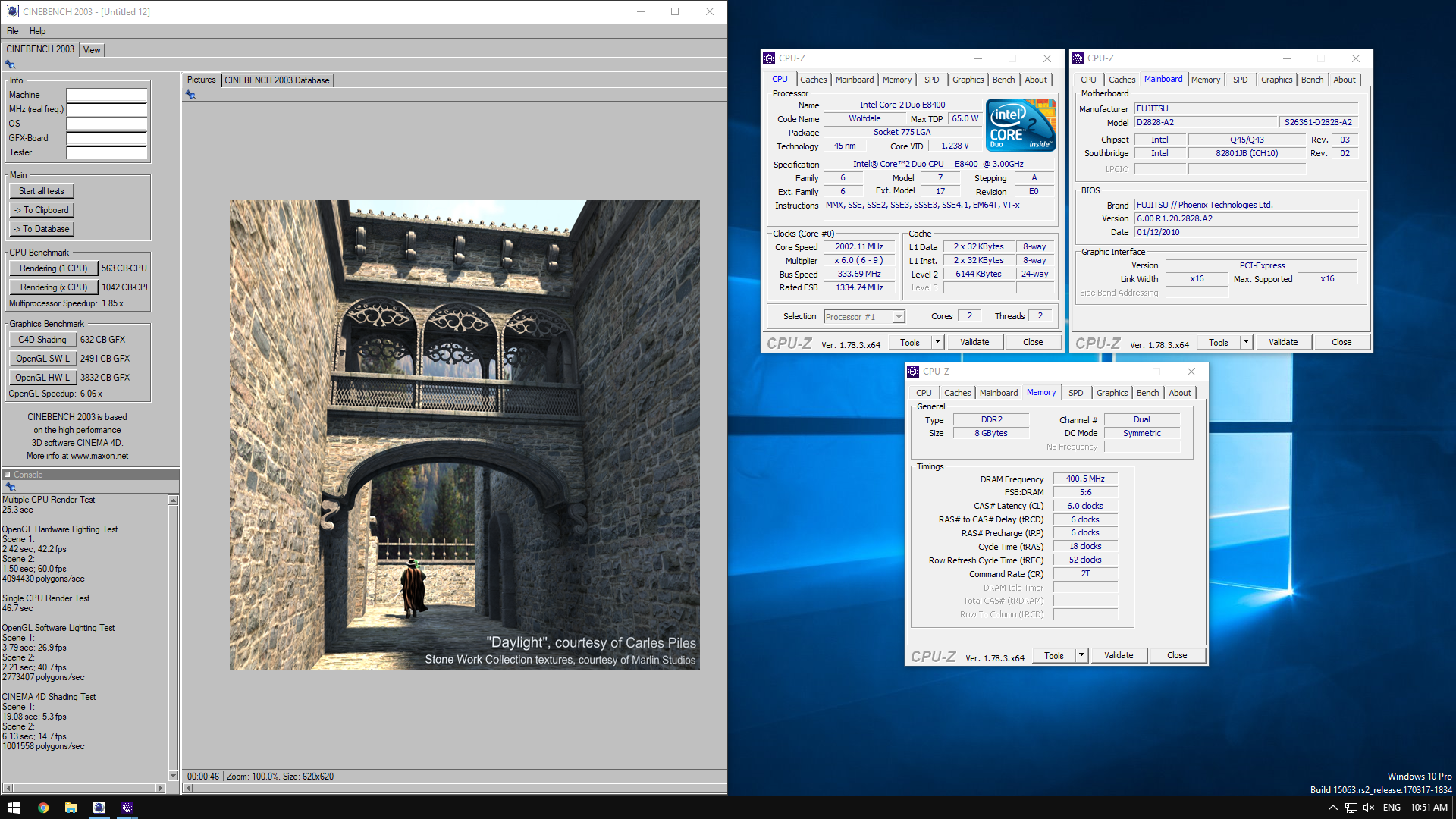
Task: Open Bench tab in CPU-Z CPU window
Action: point(1003,80)
